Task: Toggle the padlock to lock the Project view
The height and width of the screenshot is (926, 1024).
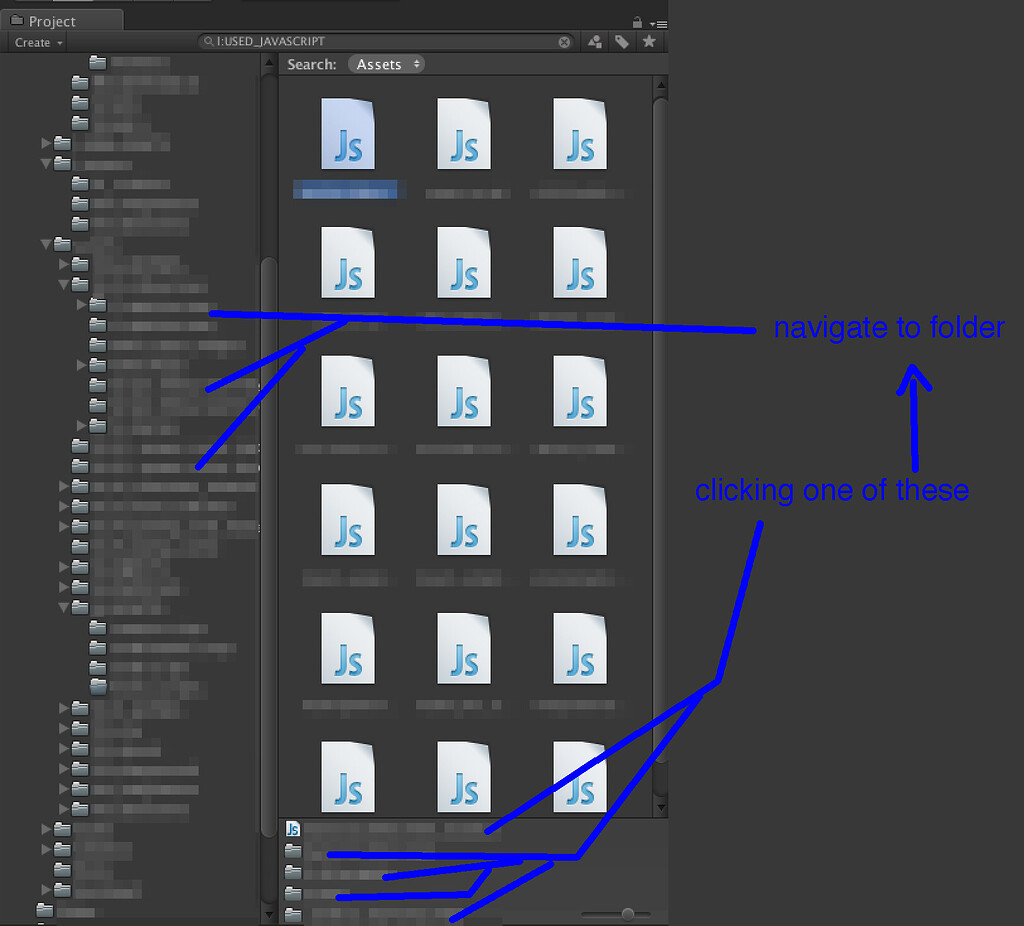Action: pyautogui.click(x=637, y=21)
